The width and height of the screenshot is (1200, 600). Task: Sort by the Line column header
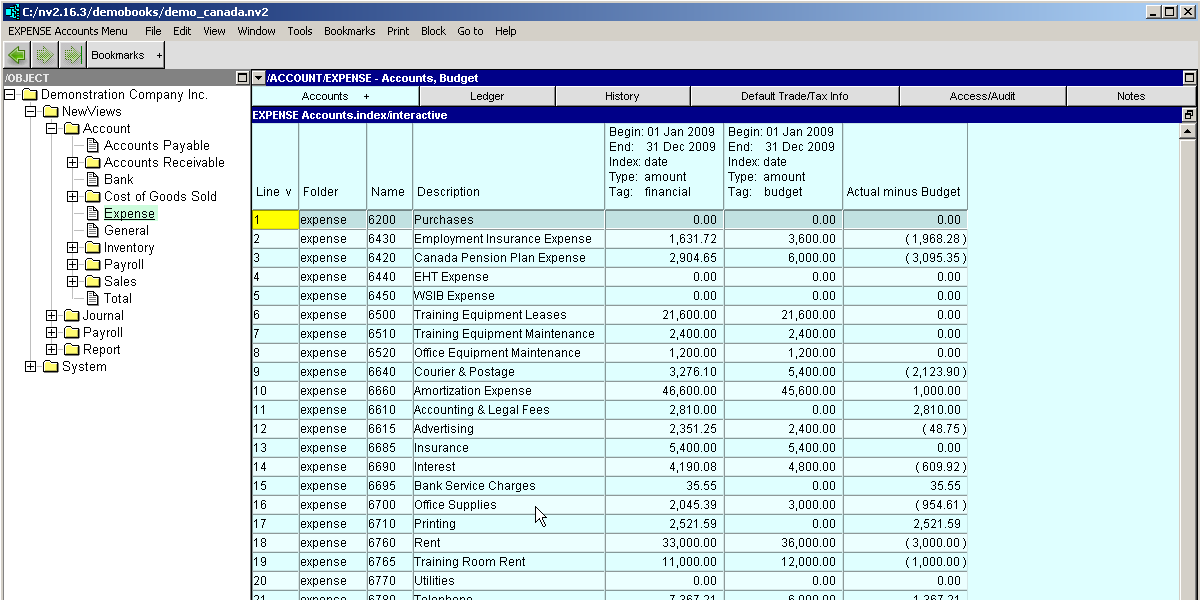[x=274, y=191]
